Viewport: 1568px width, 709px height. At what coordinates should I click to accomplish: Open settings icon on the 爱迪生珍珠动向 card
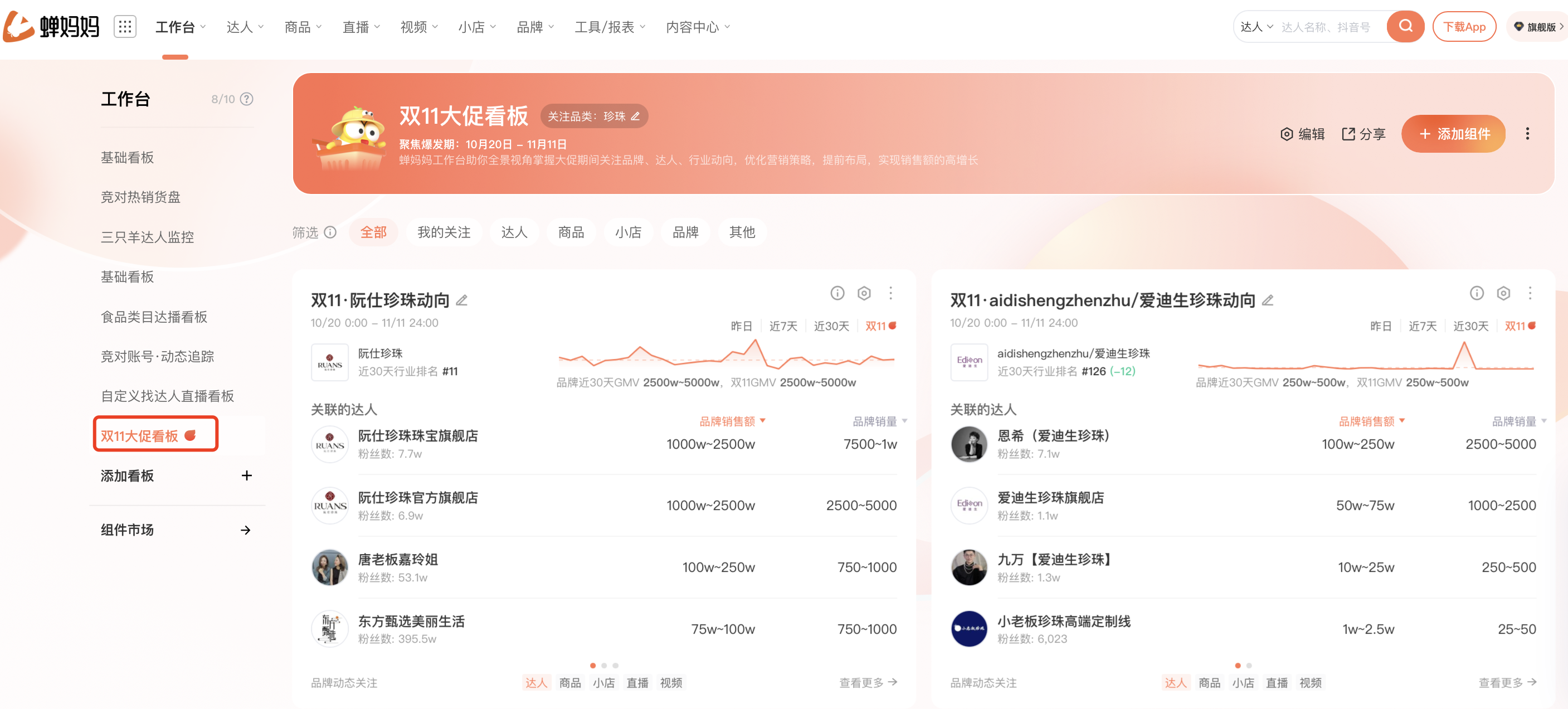[x=1503, y=293]
